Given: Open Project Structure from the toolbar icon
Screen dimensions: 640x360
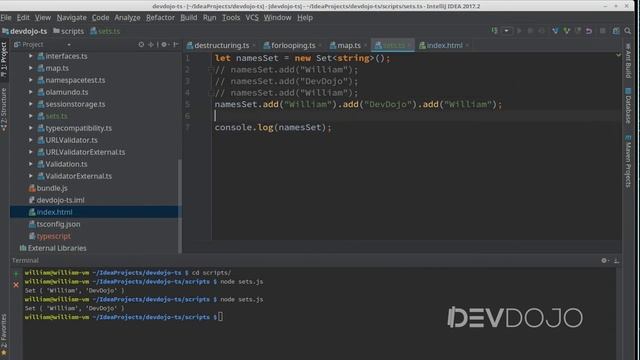Looking at the screenshot, I should (x=616, y=31).
